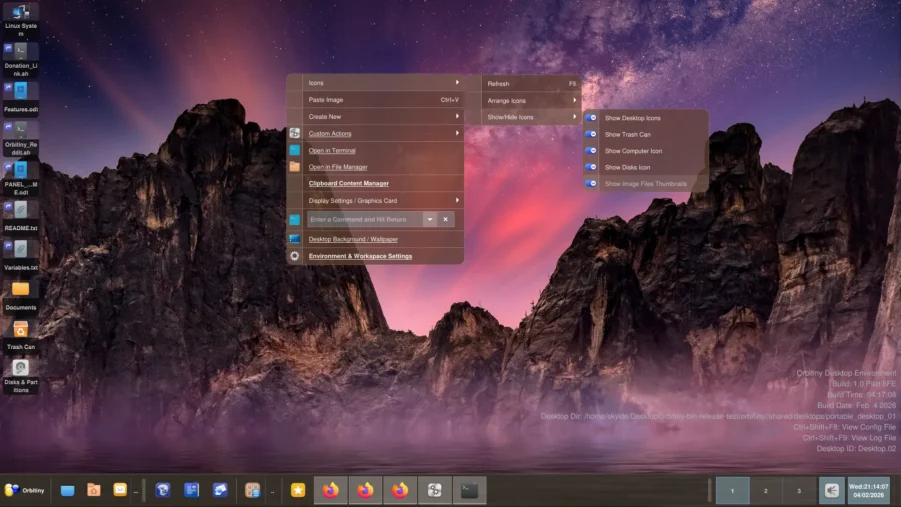Click the README.txt file icon
Viewport: 901px width, 507px height.
(x=20, y=210)
